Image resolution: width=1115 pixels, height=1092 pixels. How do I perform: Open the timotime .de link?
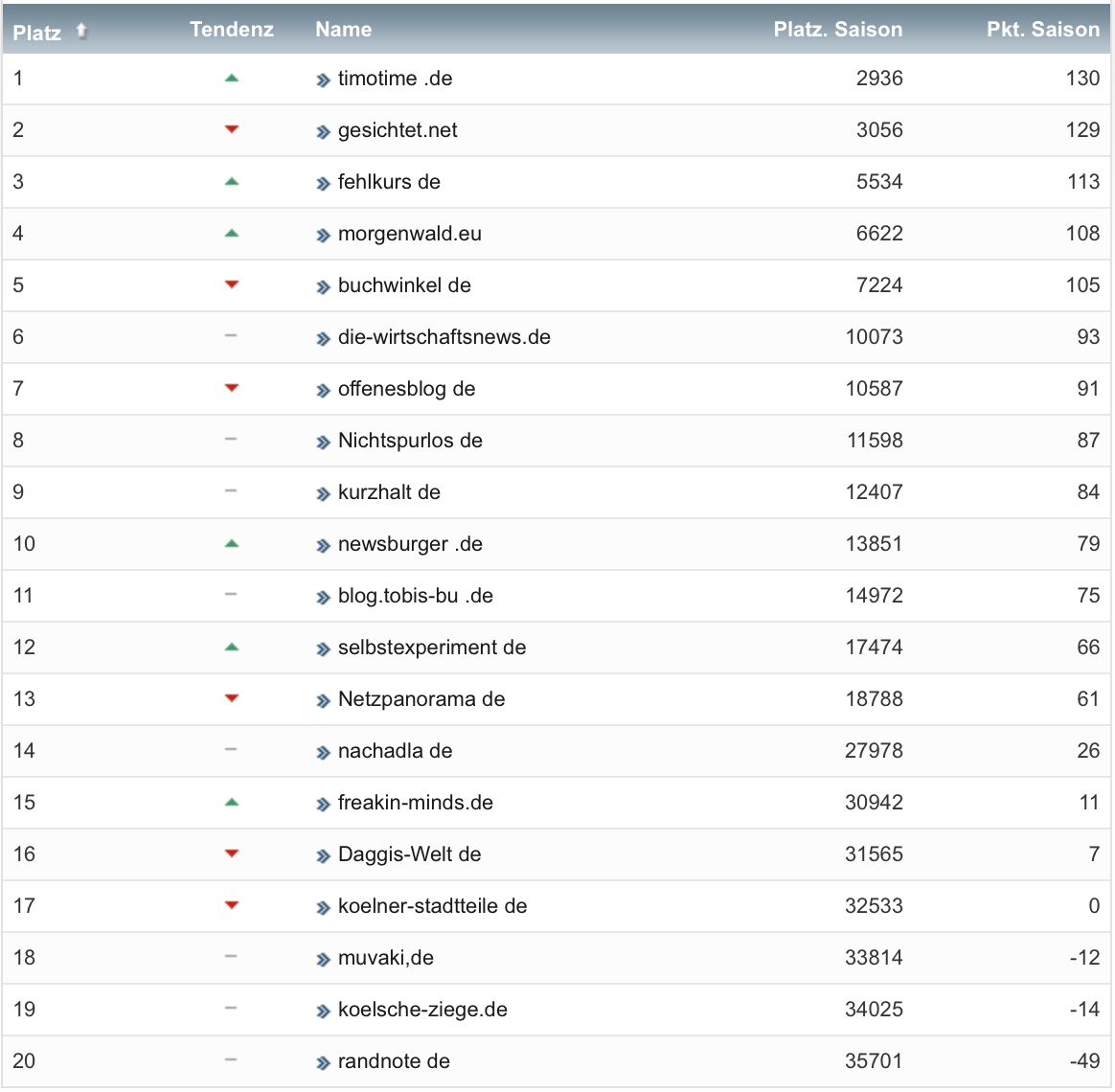tap(396, 79)
